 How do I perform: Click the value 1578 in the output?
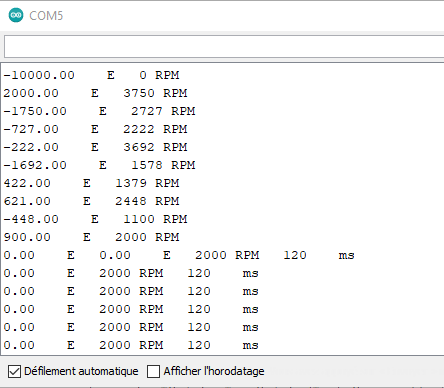147,165
